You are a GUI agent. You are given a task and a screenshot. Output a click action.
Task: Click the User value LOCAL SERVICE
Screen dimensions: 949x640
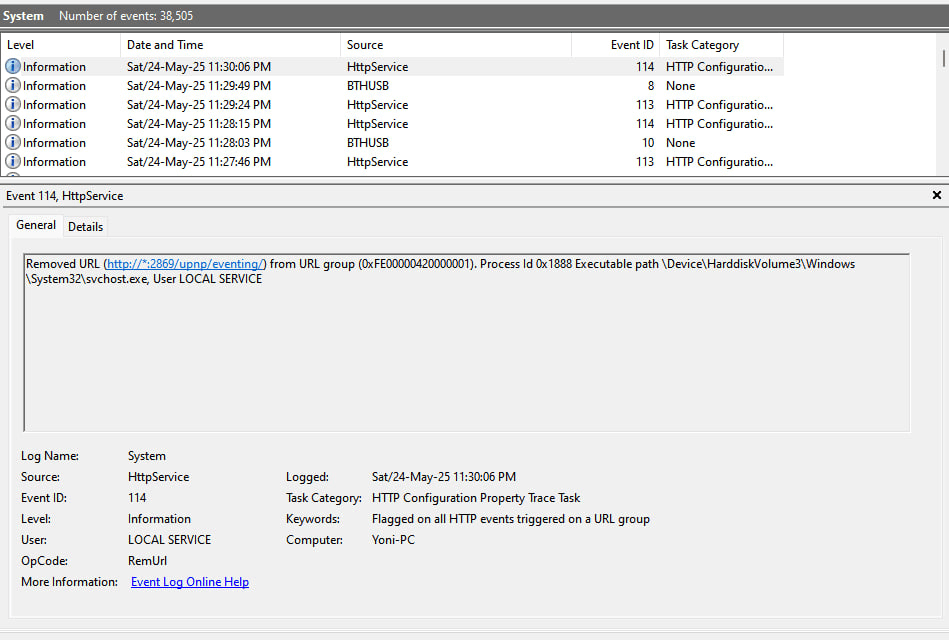coord(169,539)
